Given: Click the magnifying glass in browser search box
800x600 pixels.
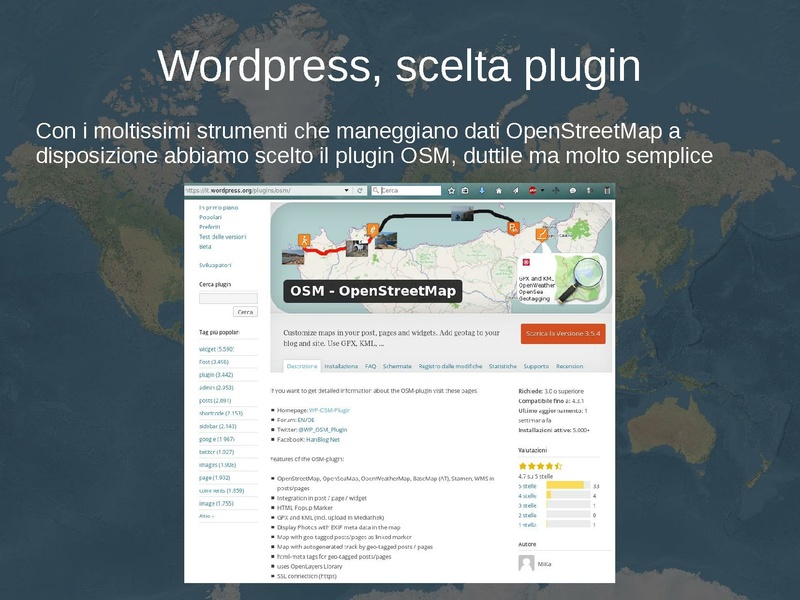Looking at the screenshot, I should tap(376, 190).
